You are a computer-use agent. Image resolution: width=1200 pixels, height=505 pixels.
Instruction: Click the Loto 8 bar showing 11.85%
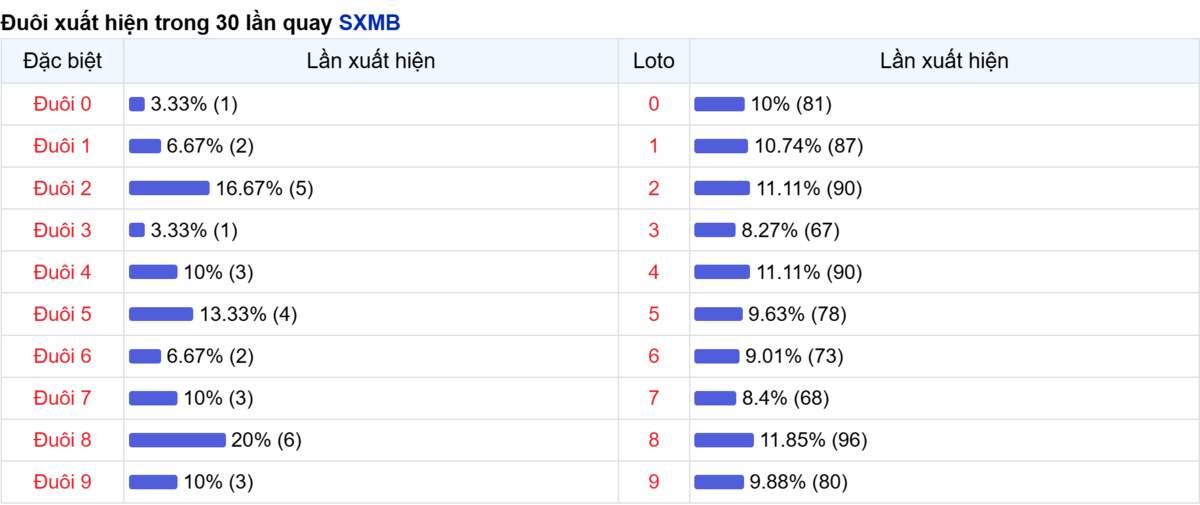pos(724,440)
